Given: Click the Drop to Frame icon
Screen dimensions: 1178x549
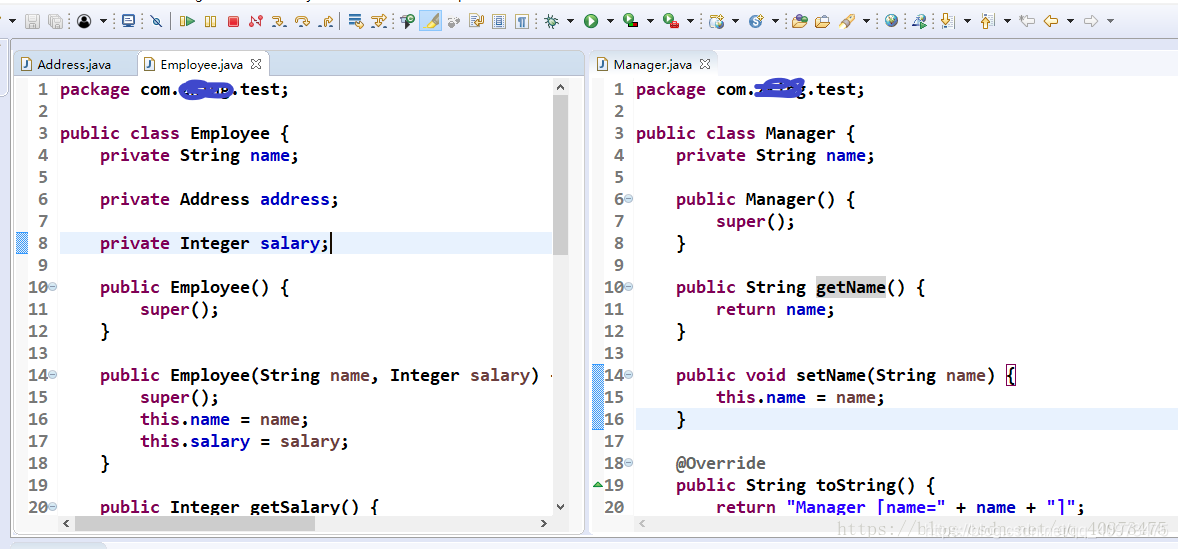Looking at the screenshot, I should (357, 22).
